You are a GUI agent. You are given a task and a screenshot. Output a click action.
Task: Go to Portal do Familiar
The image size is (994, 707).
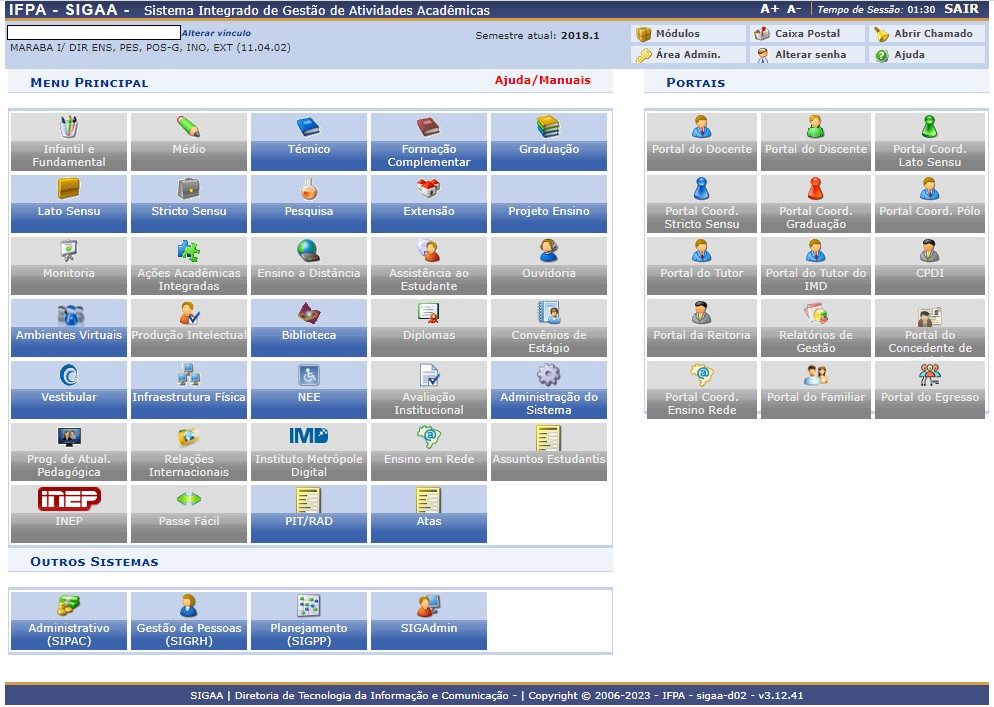pos(816,390)
